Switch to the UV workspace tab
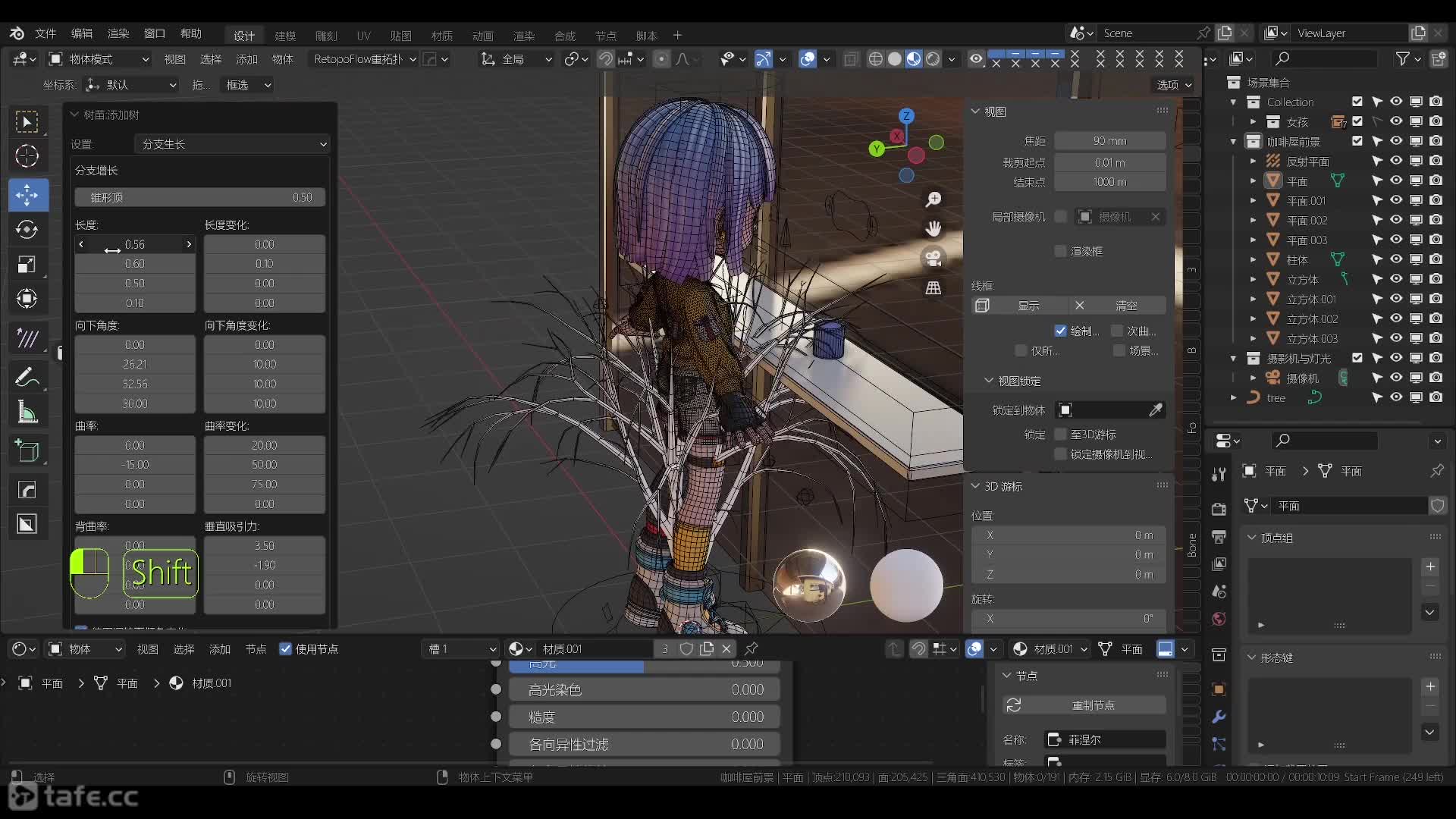1456x819 pixels. [x=364, y=36]
